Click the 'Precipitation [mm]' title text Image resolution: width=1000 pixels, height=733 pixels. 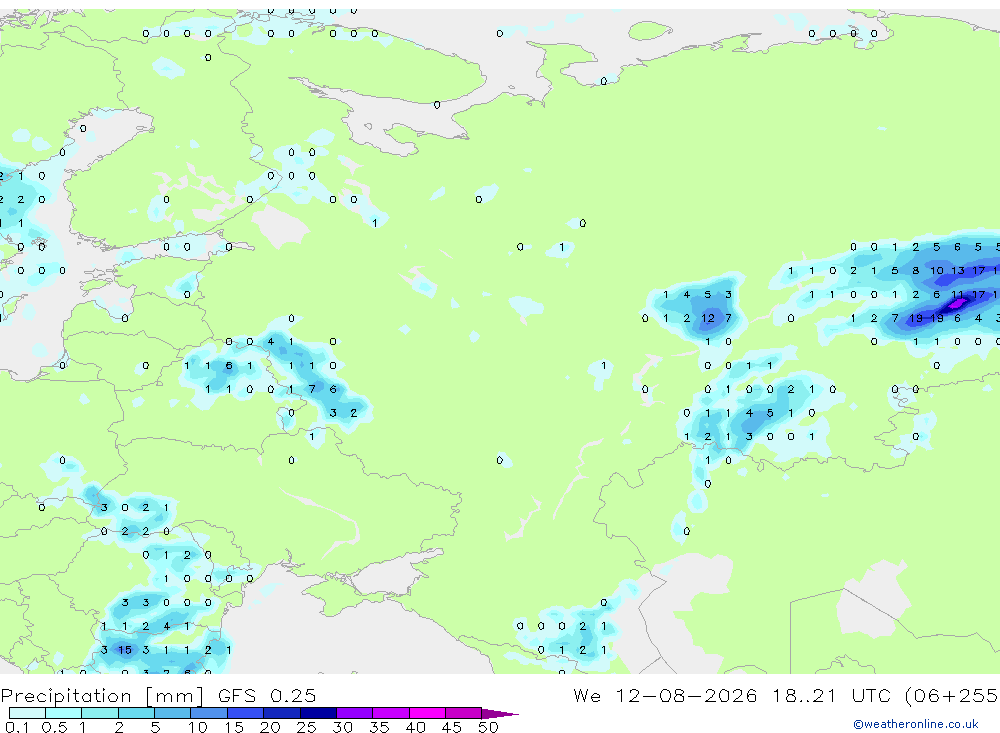102,695
